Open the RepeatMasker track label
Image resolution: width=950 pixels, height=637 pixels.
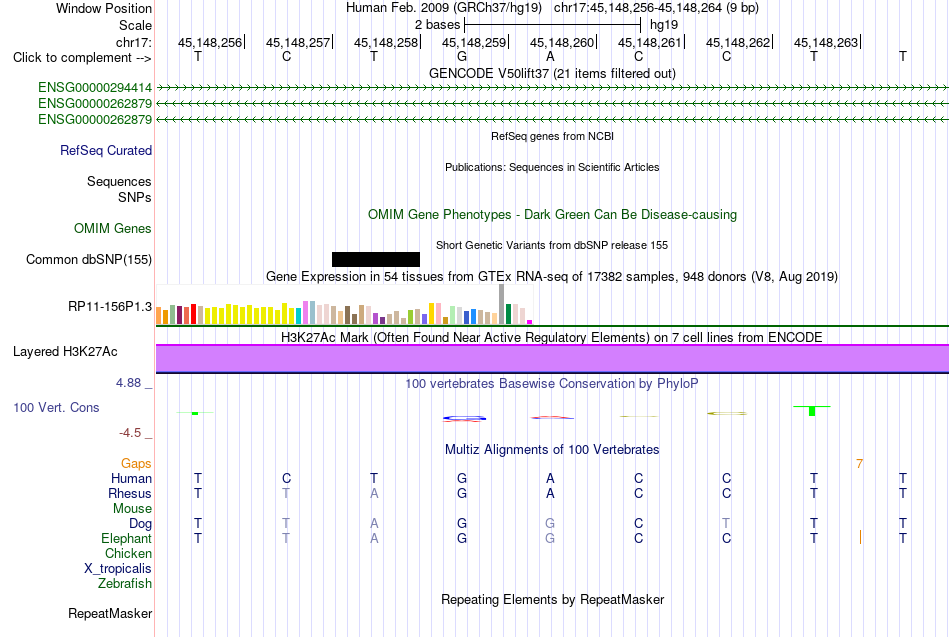[110, 613]
